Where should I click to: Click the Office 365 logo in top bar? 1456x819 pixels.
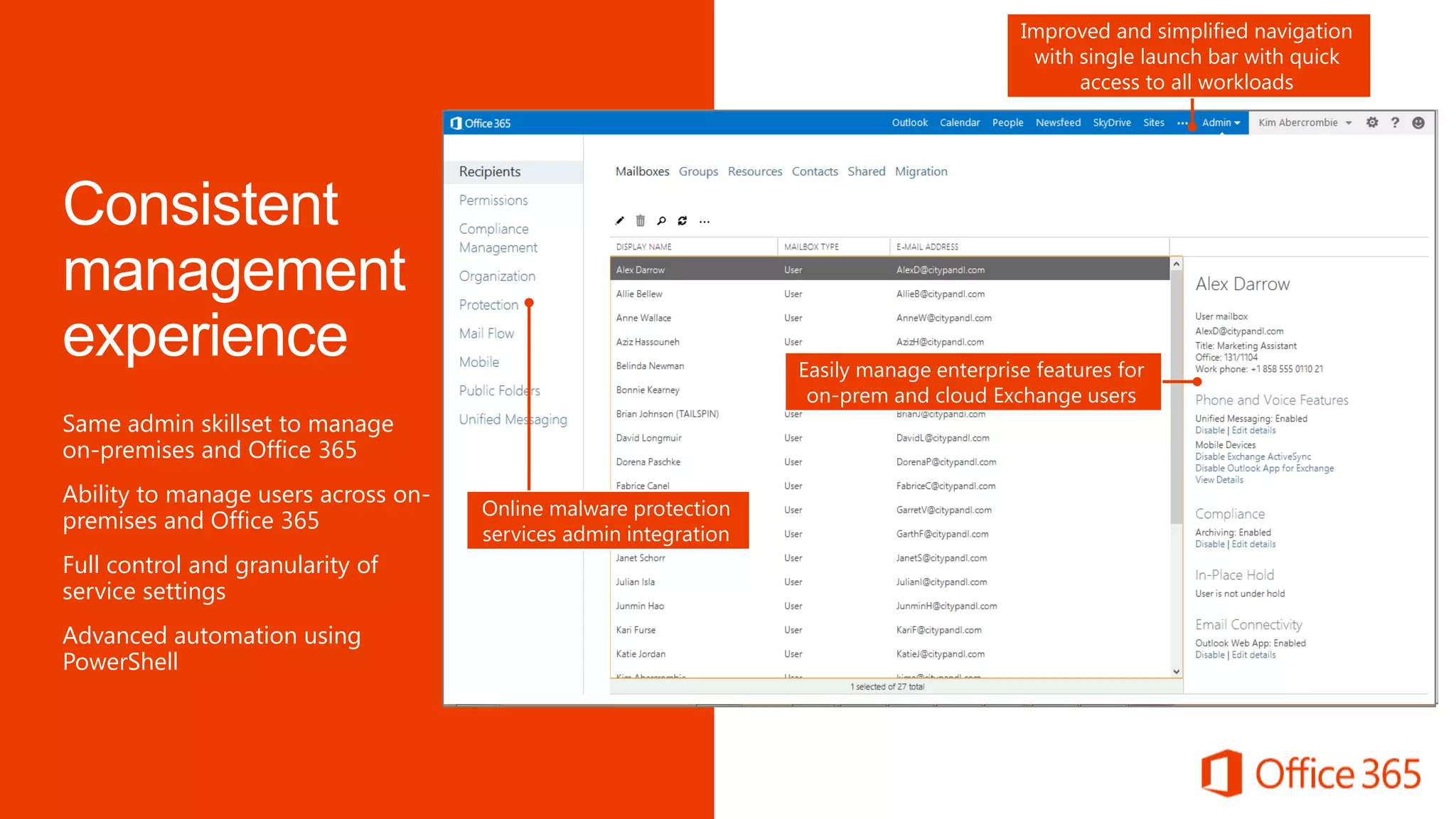tap(481, 123)
